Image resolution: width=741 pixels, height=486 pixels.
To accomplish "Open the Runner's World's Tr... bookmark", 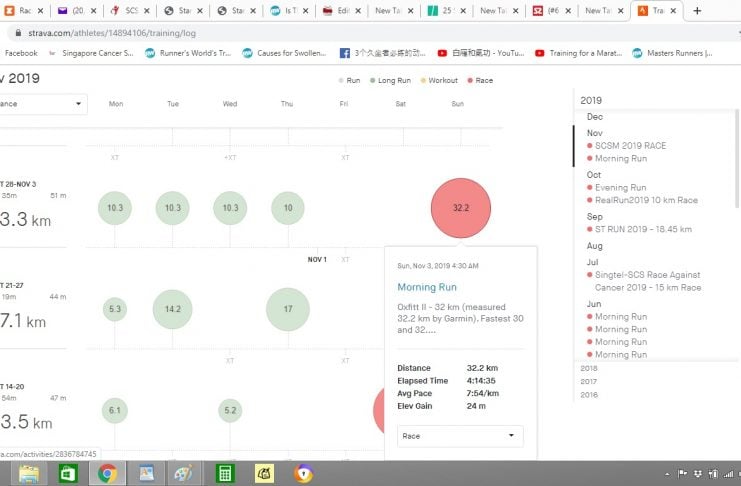I will (x=188, y=53).
